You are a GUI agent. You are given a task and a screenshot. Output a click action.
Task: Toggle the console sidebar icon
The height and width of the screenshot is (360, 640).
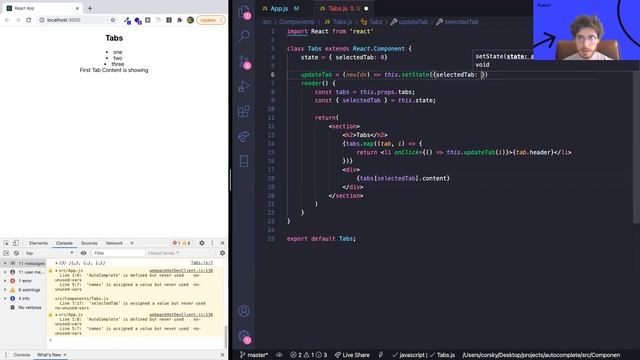(x=6, y=253)
